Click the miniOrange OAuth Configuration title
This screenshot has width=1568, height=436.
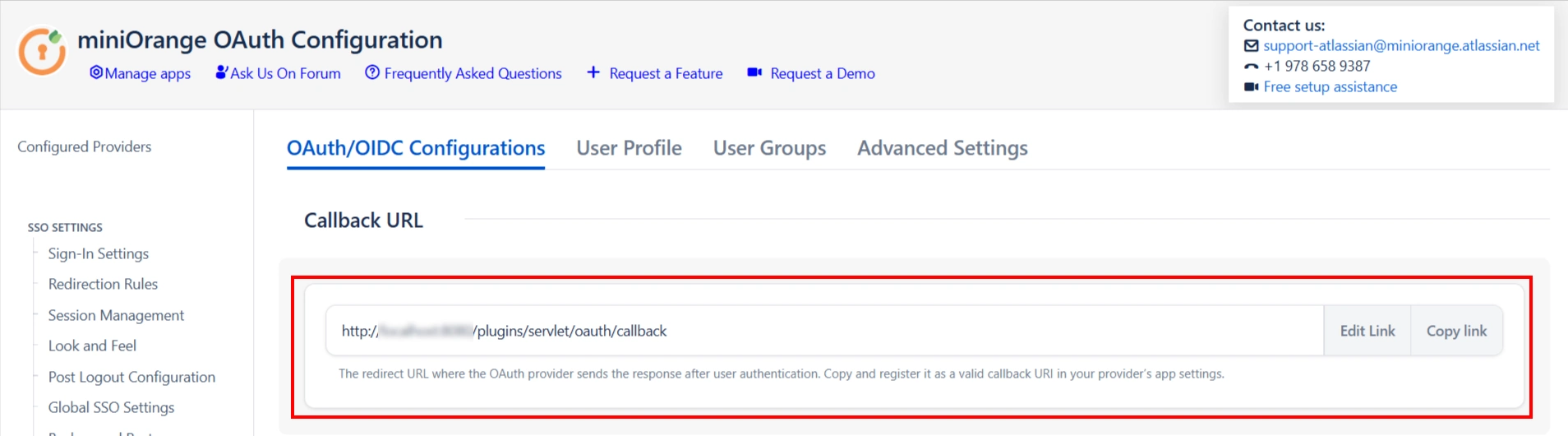[x=260, y=39]
